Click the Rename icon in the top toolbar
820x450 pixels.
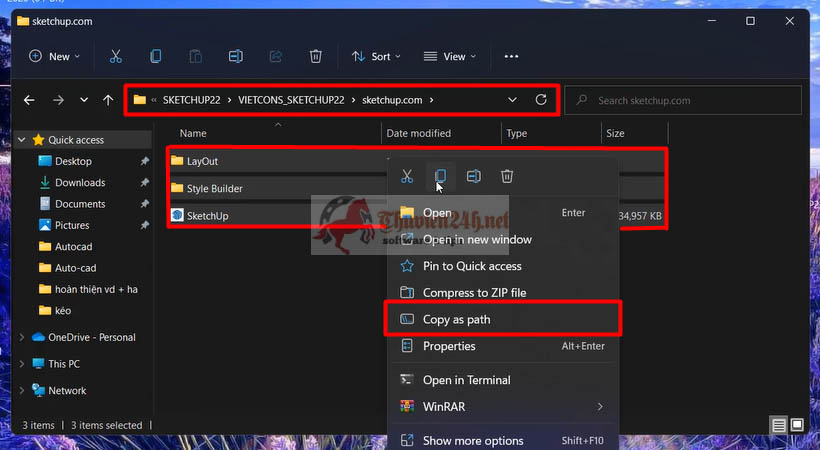236,57
